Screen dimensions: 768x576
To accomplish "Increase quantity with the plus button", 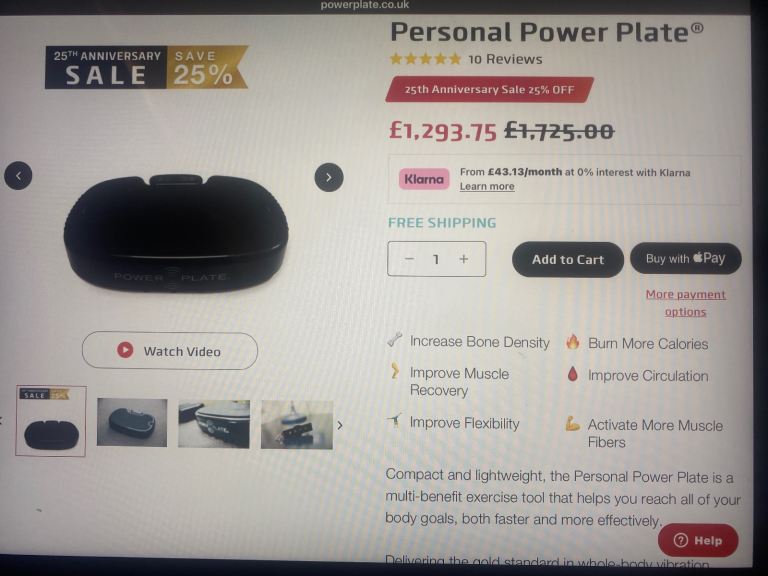I will (x=464, y=259).
